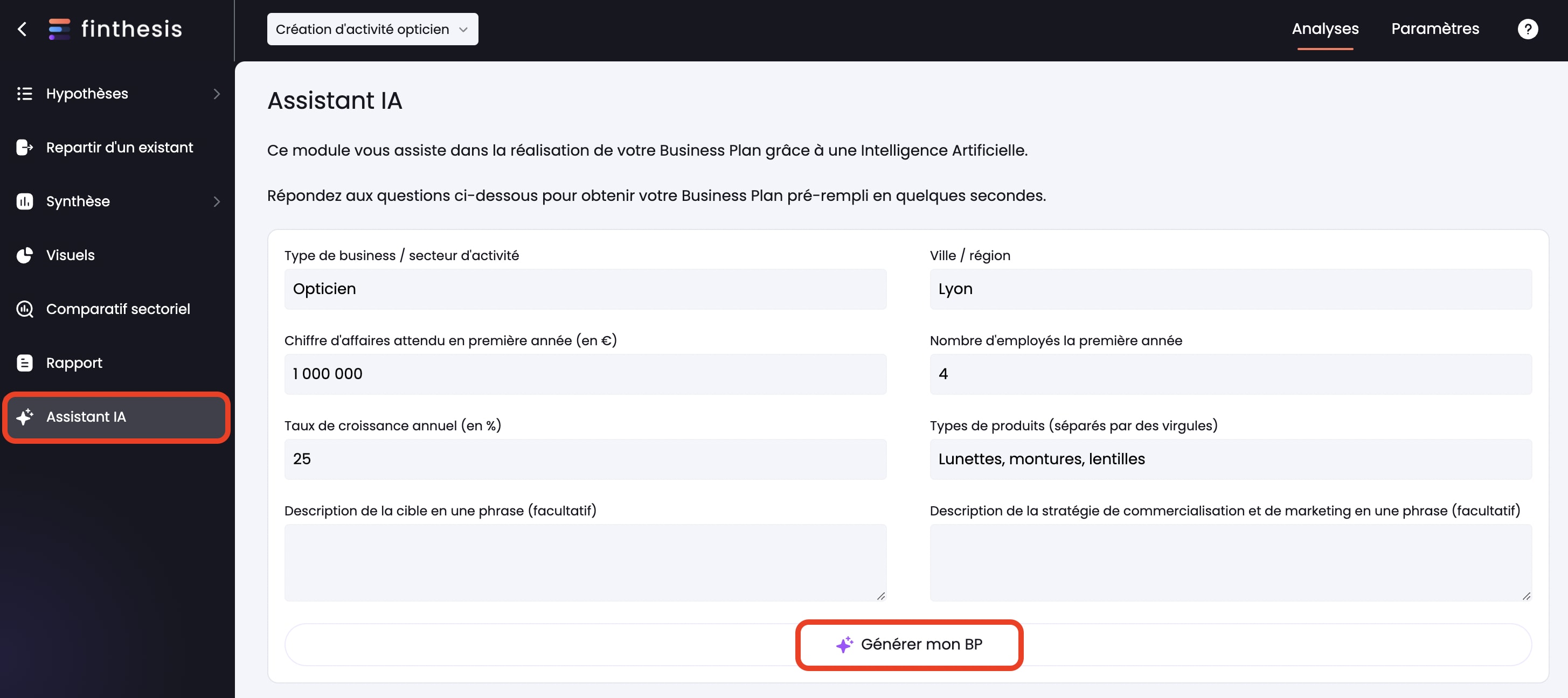Click the sentence Ce module vous assiste

pos(647,150)
